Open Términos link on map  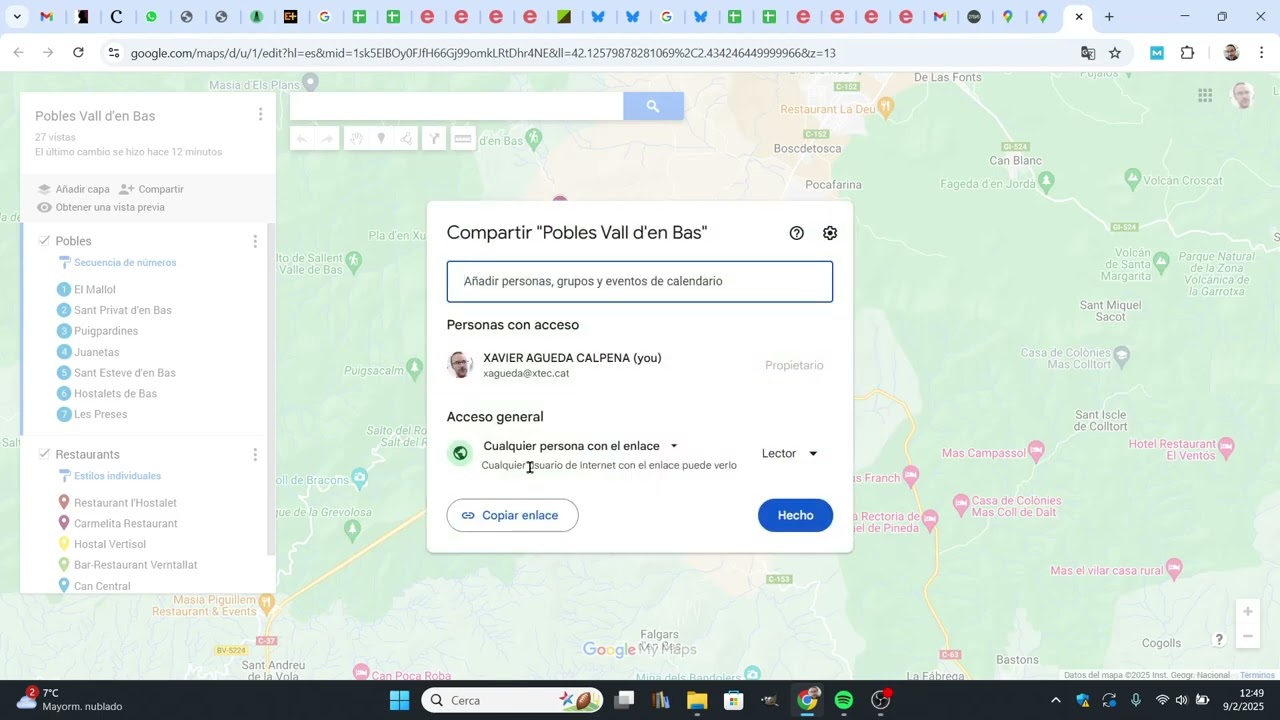(1257, 675)
